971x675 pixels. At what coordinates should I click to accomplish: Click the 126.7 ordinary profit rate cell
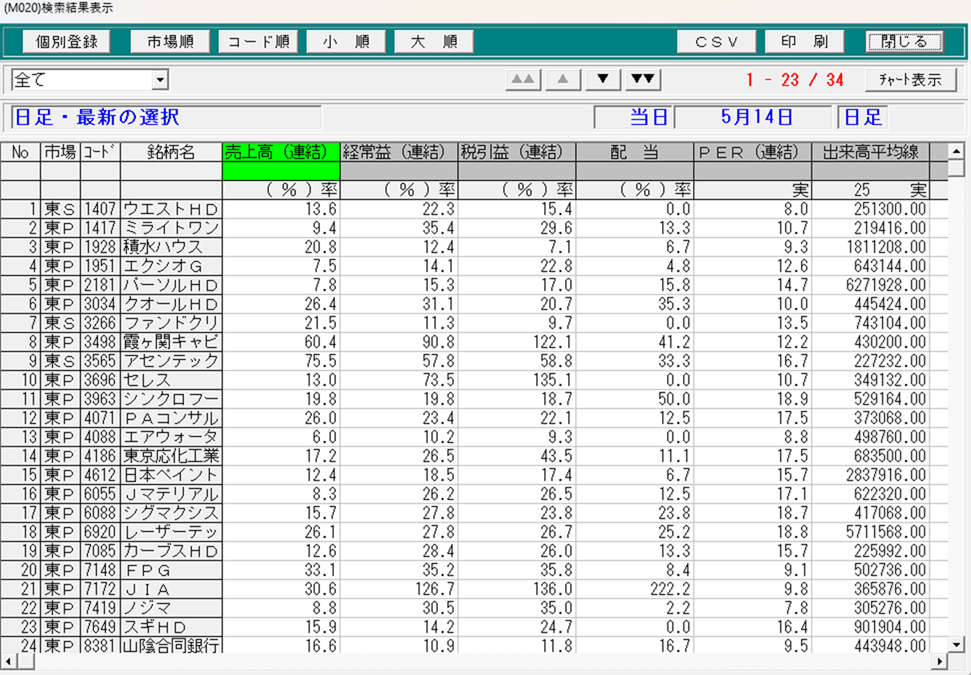[x=399, y=589]
